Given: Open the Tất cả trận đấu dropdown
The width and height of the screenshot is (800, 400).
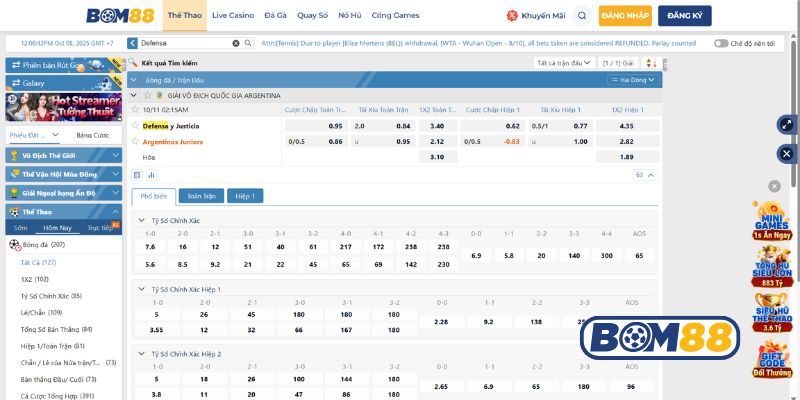Looking at the screenshot, I should tap(564, 63).
